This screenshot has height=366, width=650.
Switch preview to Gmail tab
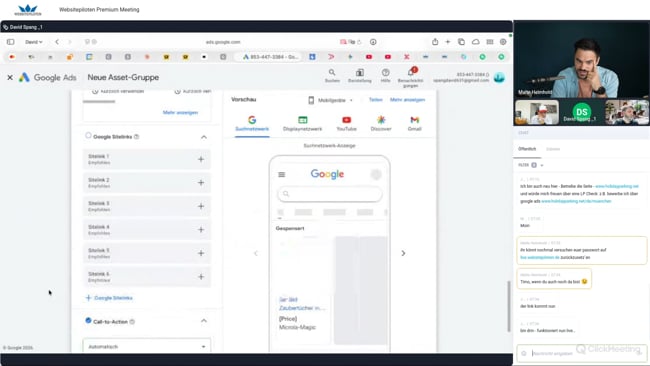click(x=415, y=124)
